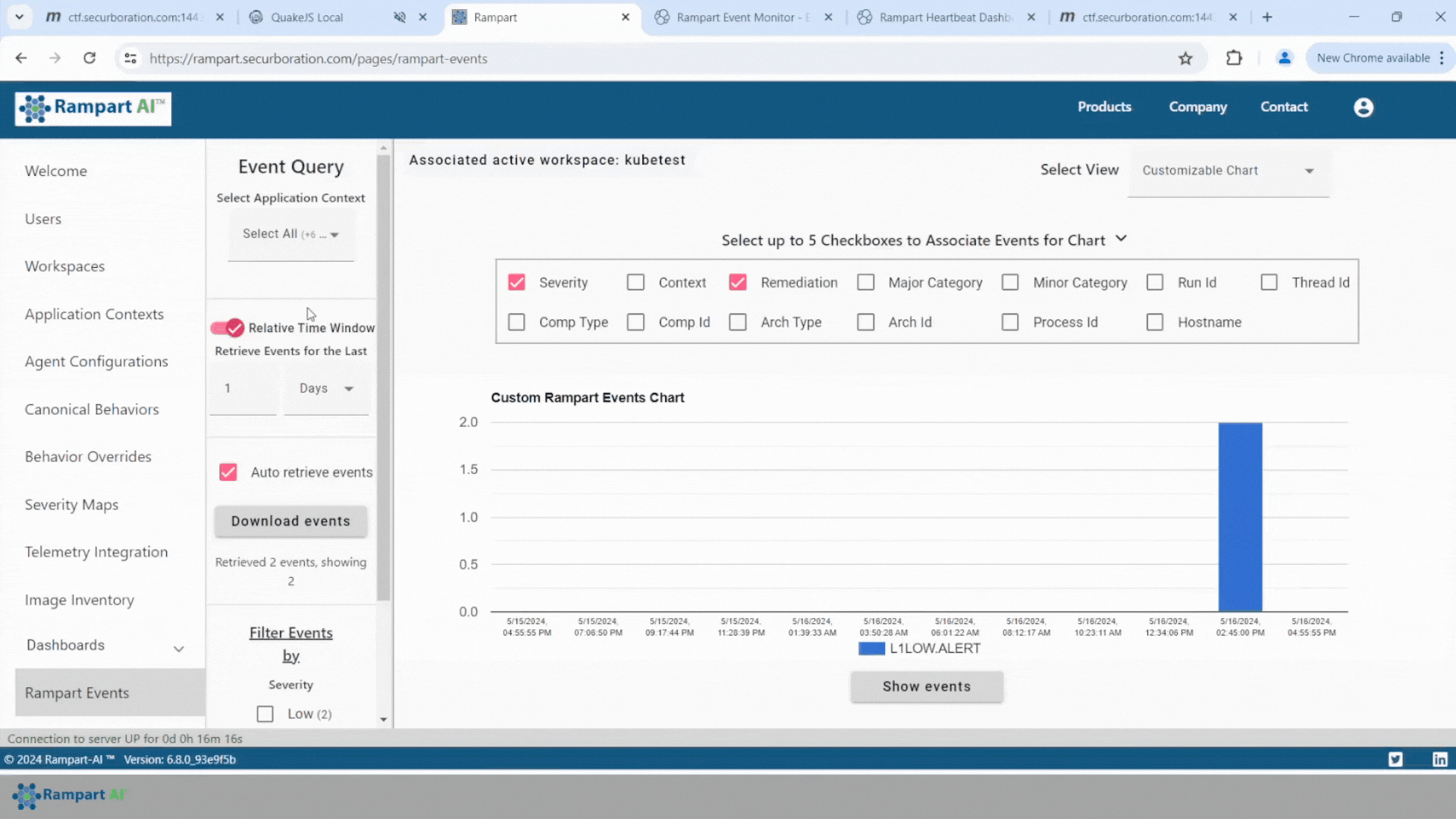Click the Rampart AI logo
Image resolution: width=1456 pixels, height=819 pixels.
point(93,108)
